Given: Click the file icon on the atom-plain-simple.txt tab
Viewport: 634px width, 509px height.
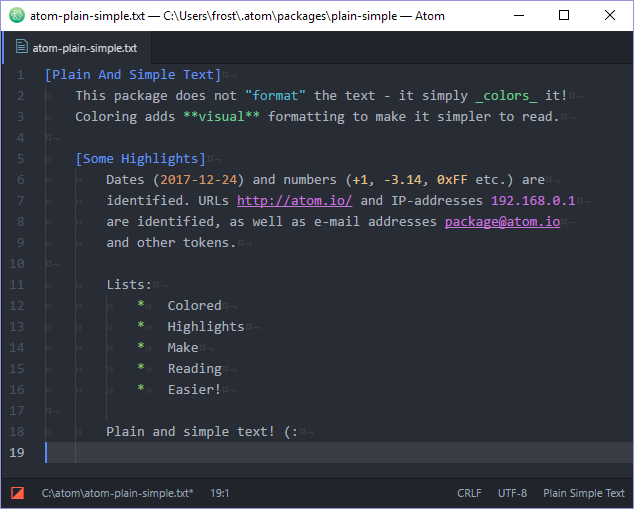Looking at the screenshot, I should [x=21, y=47].
